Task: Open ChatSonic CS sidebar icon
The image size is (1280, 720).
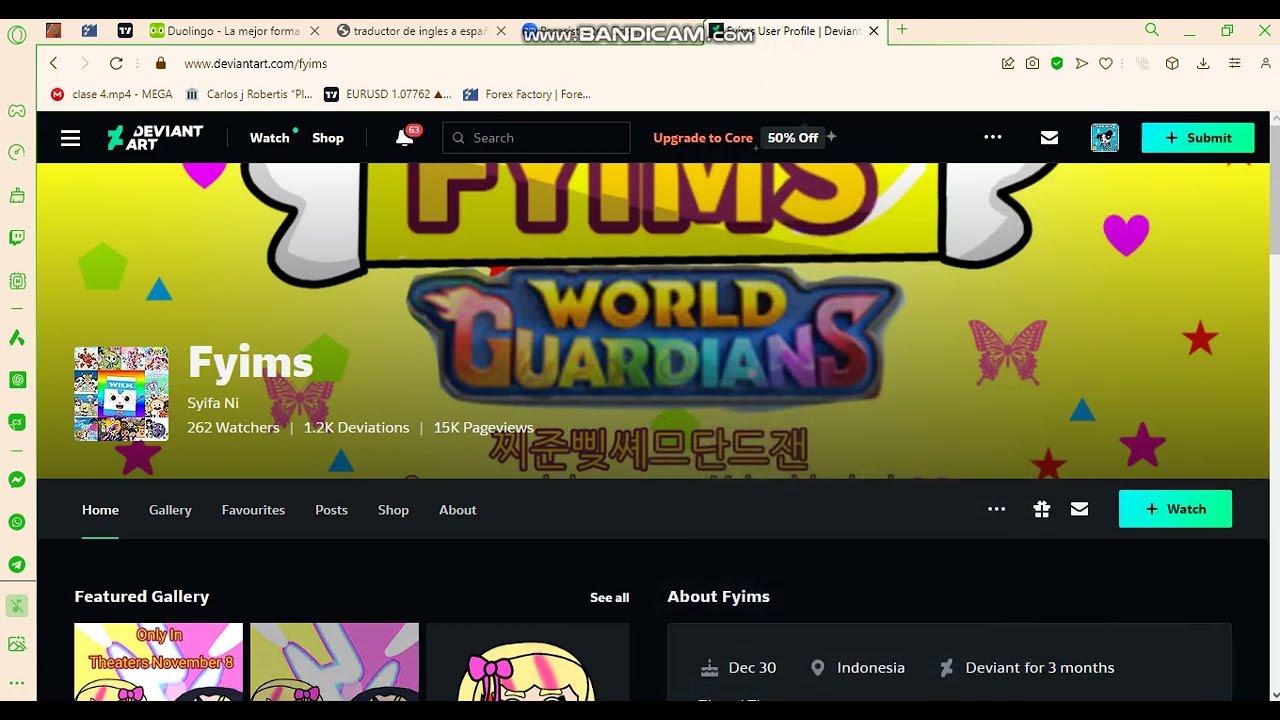Action: (x=17, y=422)
